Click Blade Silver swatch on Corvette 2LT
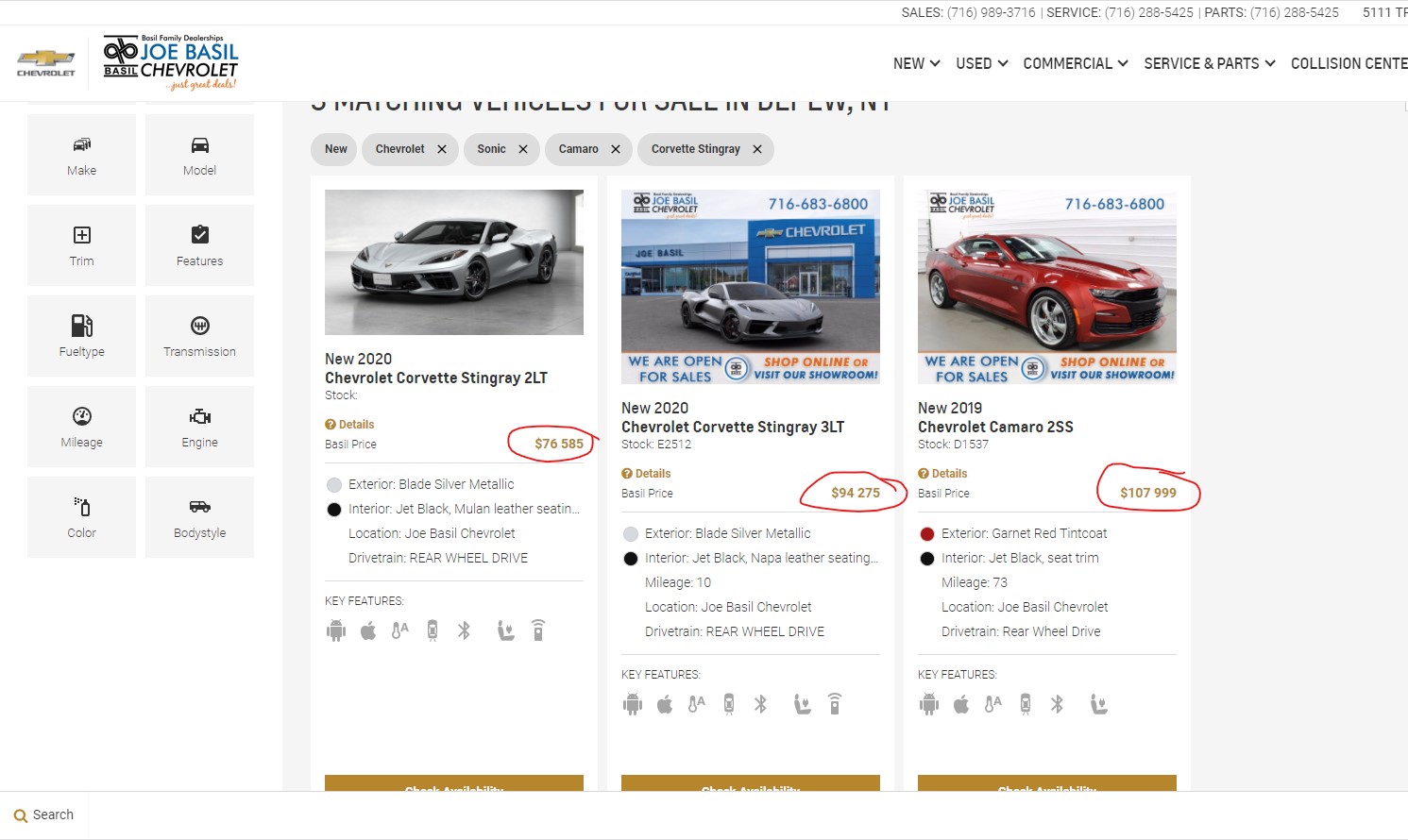Screen dimensions: 1408x840 [x=334, y=485]
